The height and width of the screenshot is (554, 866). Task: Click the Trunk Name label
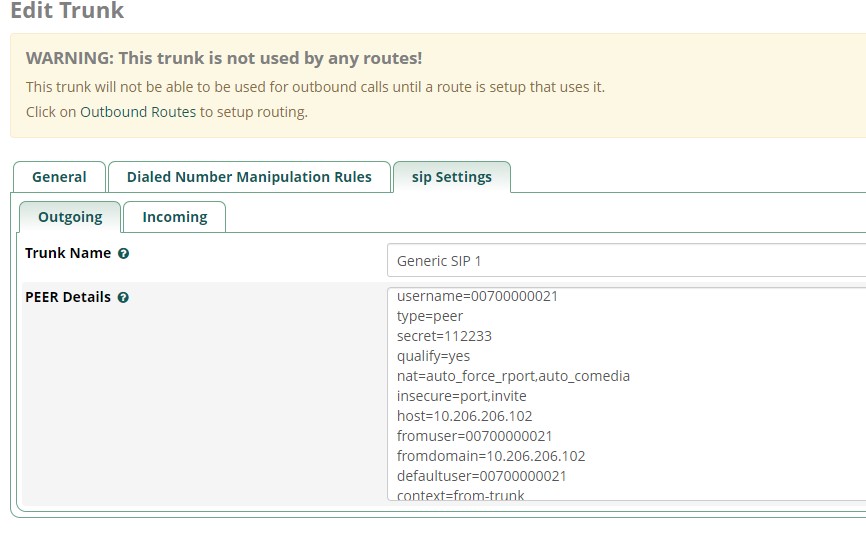[68, 253]
